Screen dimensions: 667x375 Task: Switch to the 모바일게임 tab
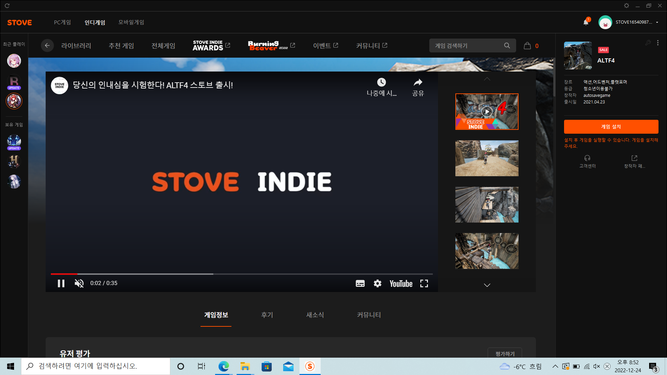click(x=131, y=23)
